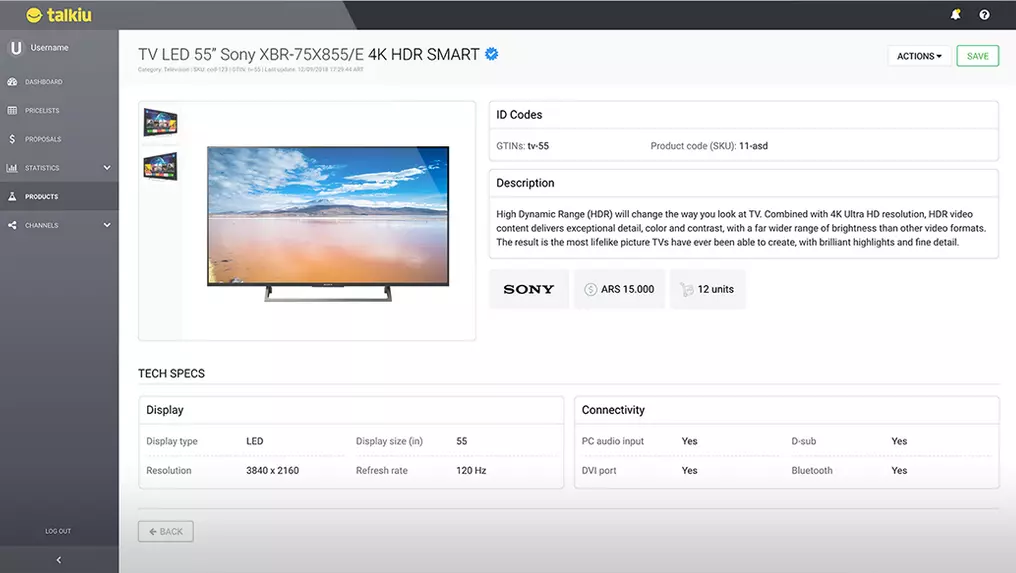Click the talkiu logo in header
This screenshot has height=573, width=1016.
pyautogui.click(x=59, y=15)
